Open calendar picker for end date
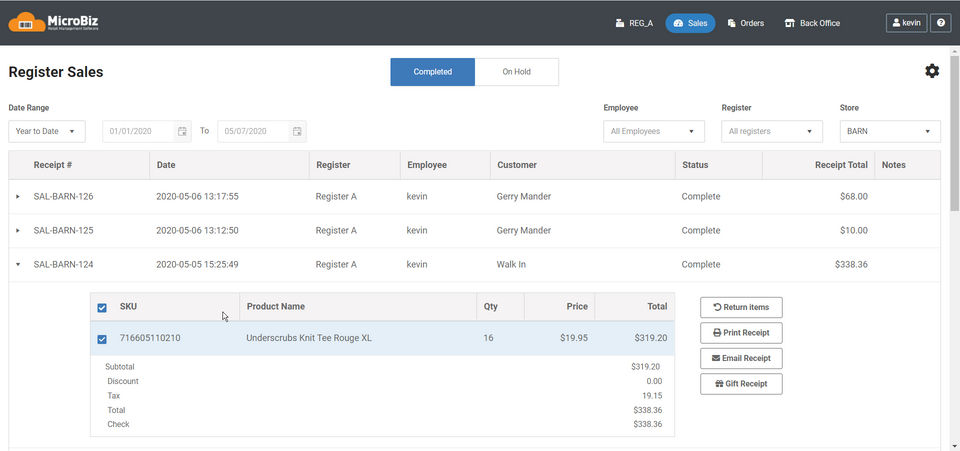Image resolution: width=960 pixels, height=451 pixels. (297, 132)
